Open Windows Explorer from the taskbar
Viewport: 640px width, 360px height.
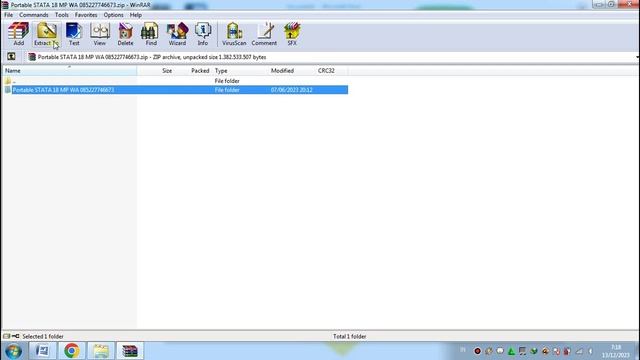(x=101, y=351)
